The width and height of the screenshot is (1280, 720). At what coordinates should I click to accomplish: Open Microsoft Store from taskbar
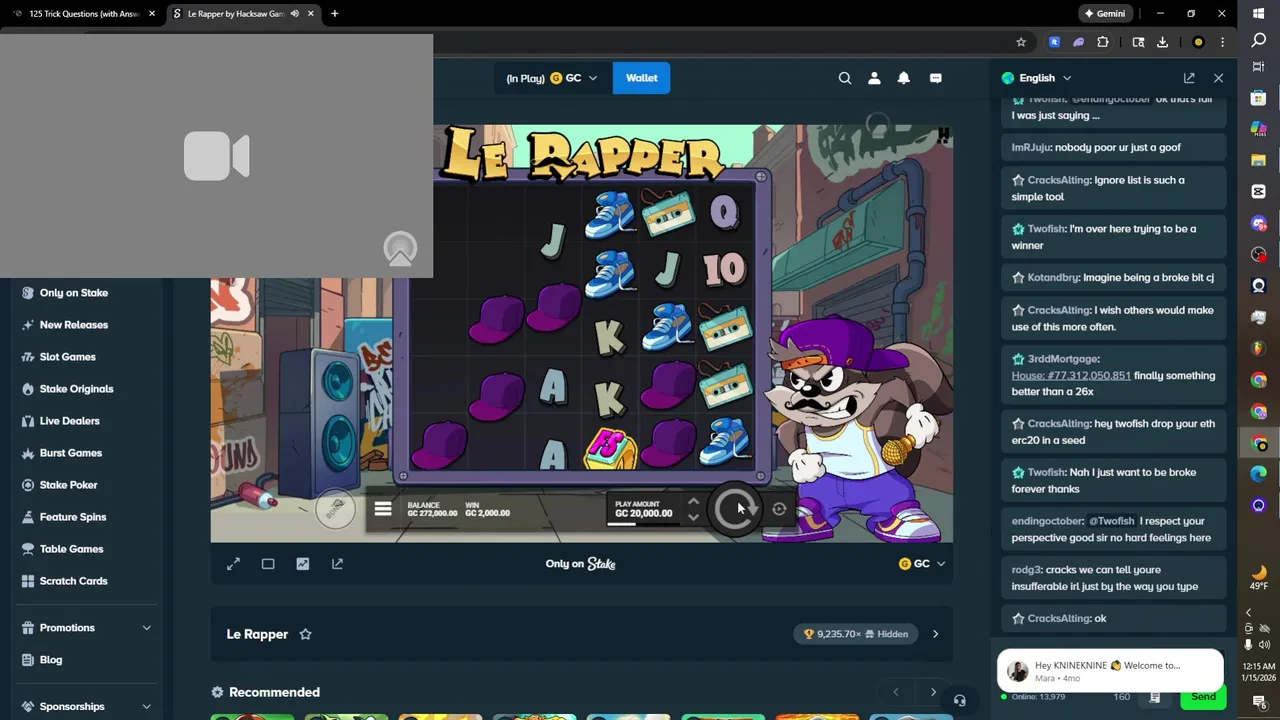tap(1259, 98)
